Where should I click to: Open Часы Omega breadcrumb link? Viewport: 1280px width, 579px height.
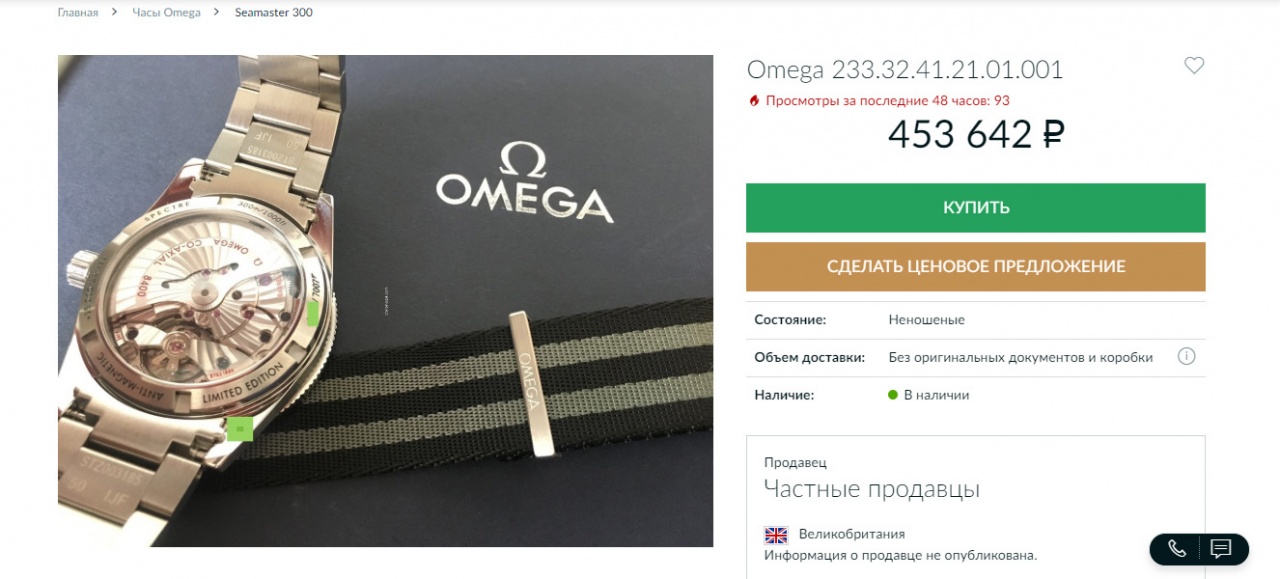[x=167, y=13]
